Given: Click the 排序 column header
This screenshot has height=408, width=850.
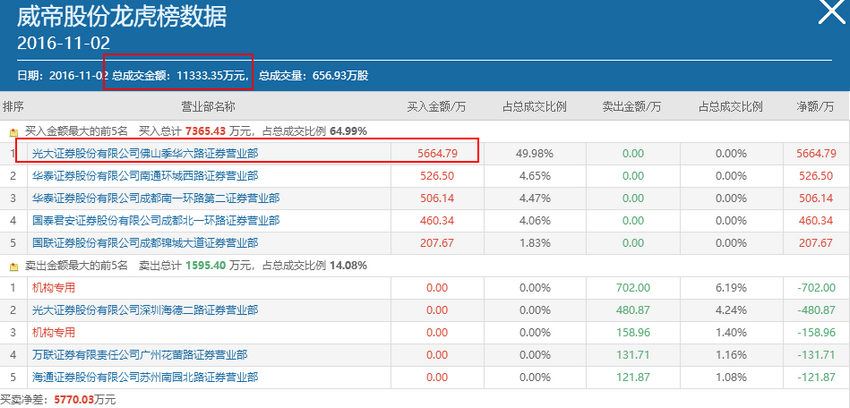Looking at the screenshot, I should pos(14,107).
